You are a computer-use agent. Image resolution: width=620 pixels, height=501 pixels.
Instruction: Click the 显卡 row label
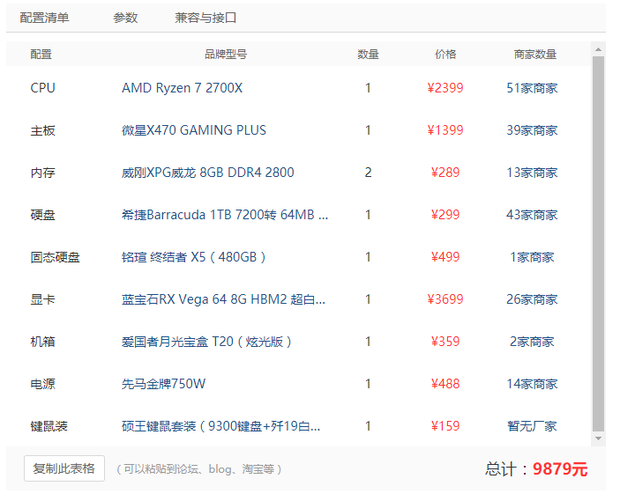tap(43, 299)
